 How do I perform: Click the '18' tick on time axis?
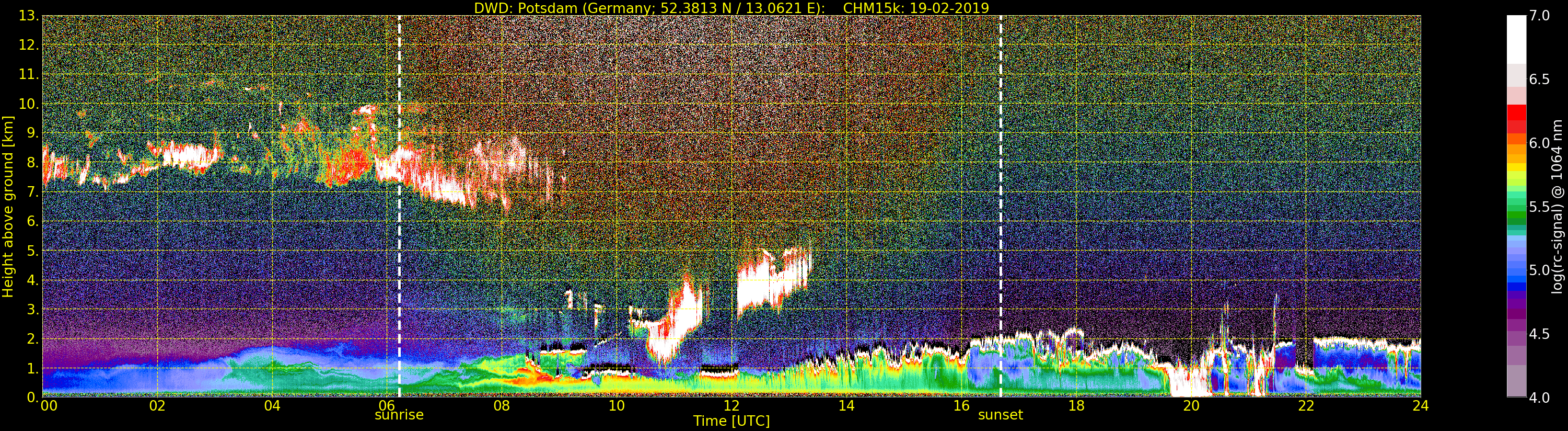point(1076,405)
